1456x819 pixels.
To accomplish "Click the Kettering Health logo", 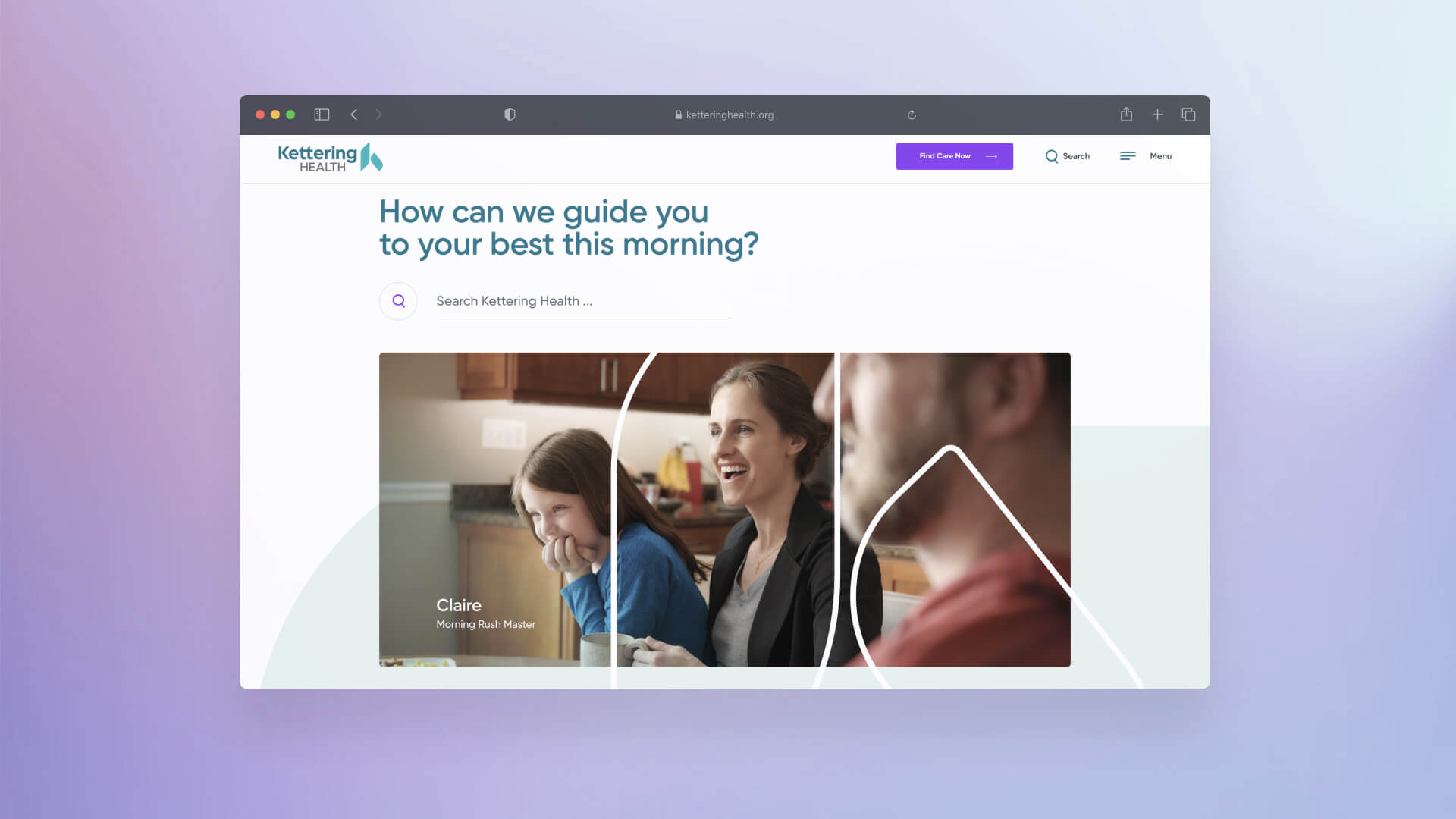I will tap(330, 157).
